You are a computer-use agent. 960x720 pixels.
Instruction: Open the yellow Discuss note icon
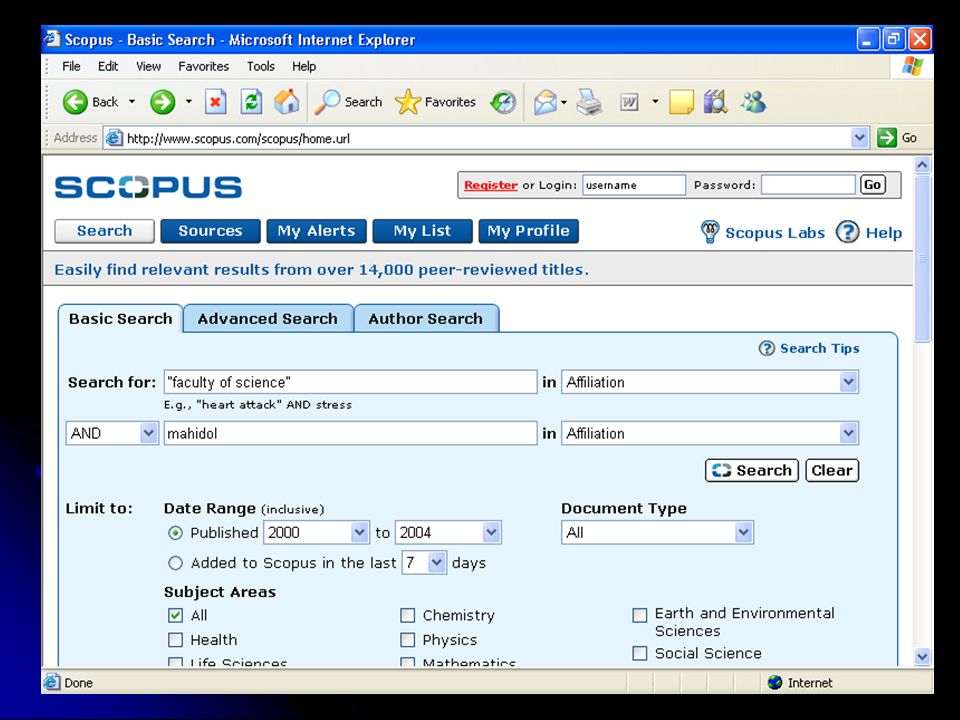(681, 102)
